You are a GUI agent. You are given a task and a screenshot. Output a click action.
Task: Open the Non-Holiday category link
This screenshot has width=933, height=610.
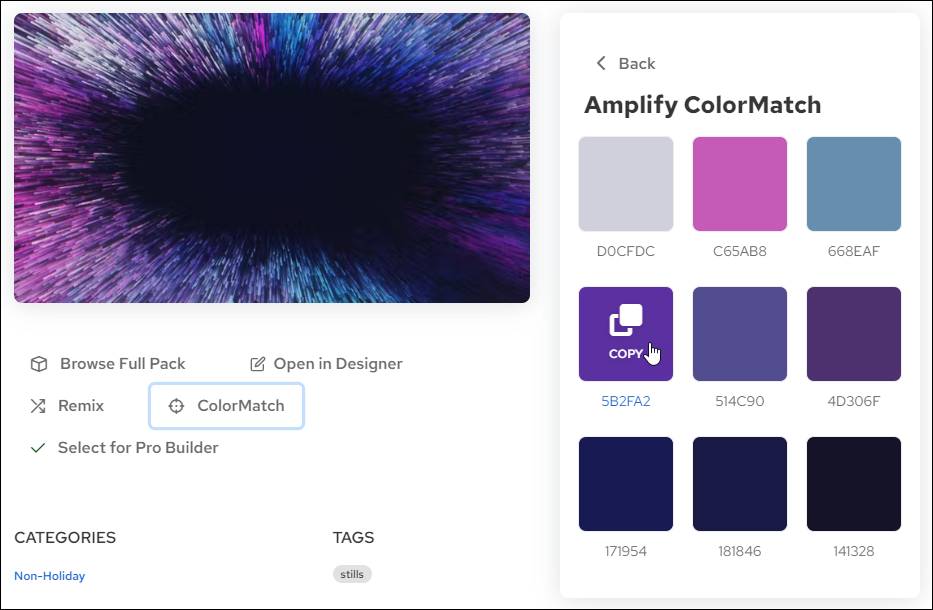50,576
